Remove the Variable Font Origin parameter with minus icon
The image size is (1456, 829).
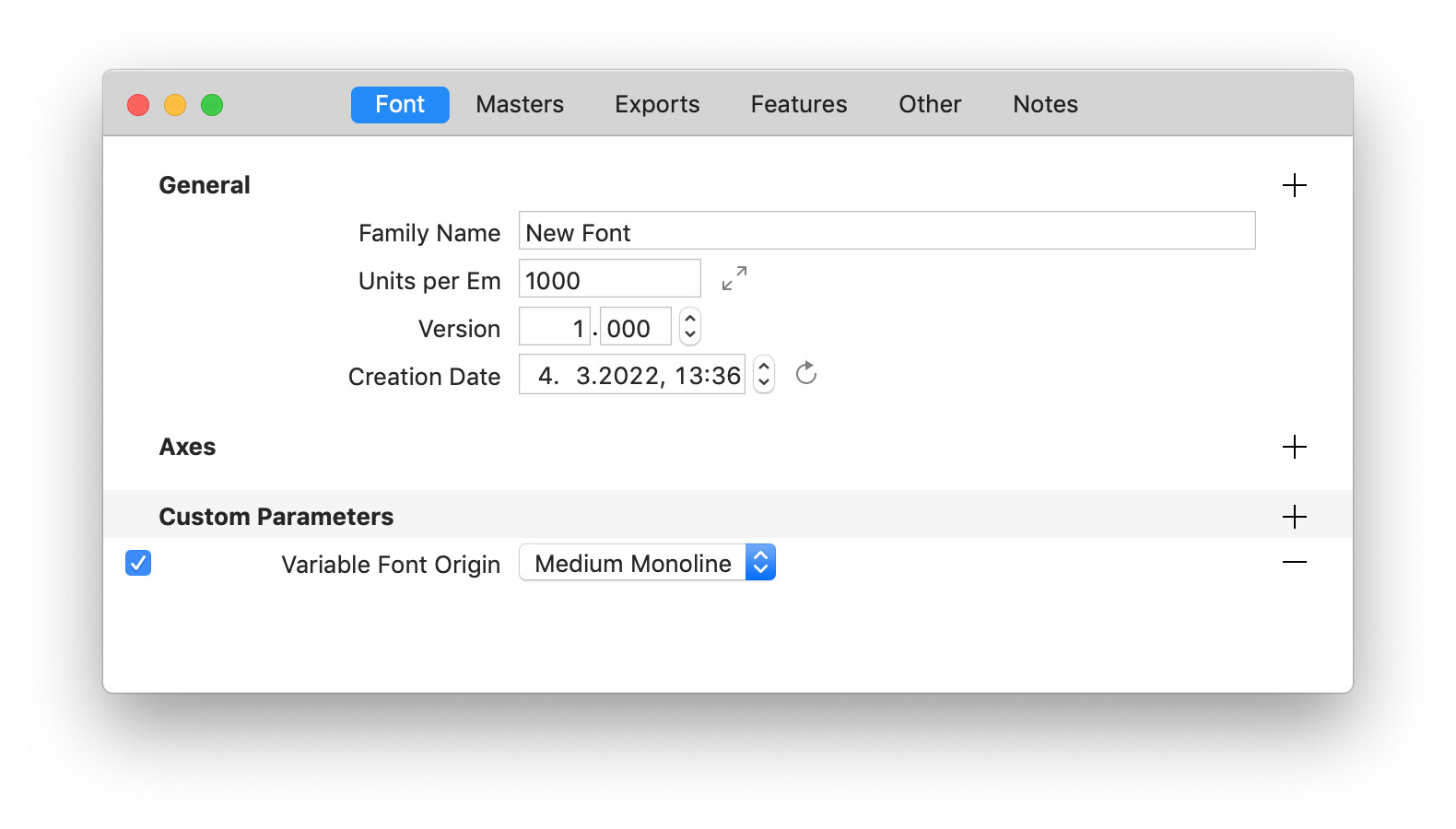[1294, 562]
